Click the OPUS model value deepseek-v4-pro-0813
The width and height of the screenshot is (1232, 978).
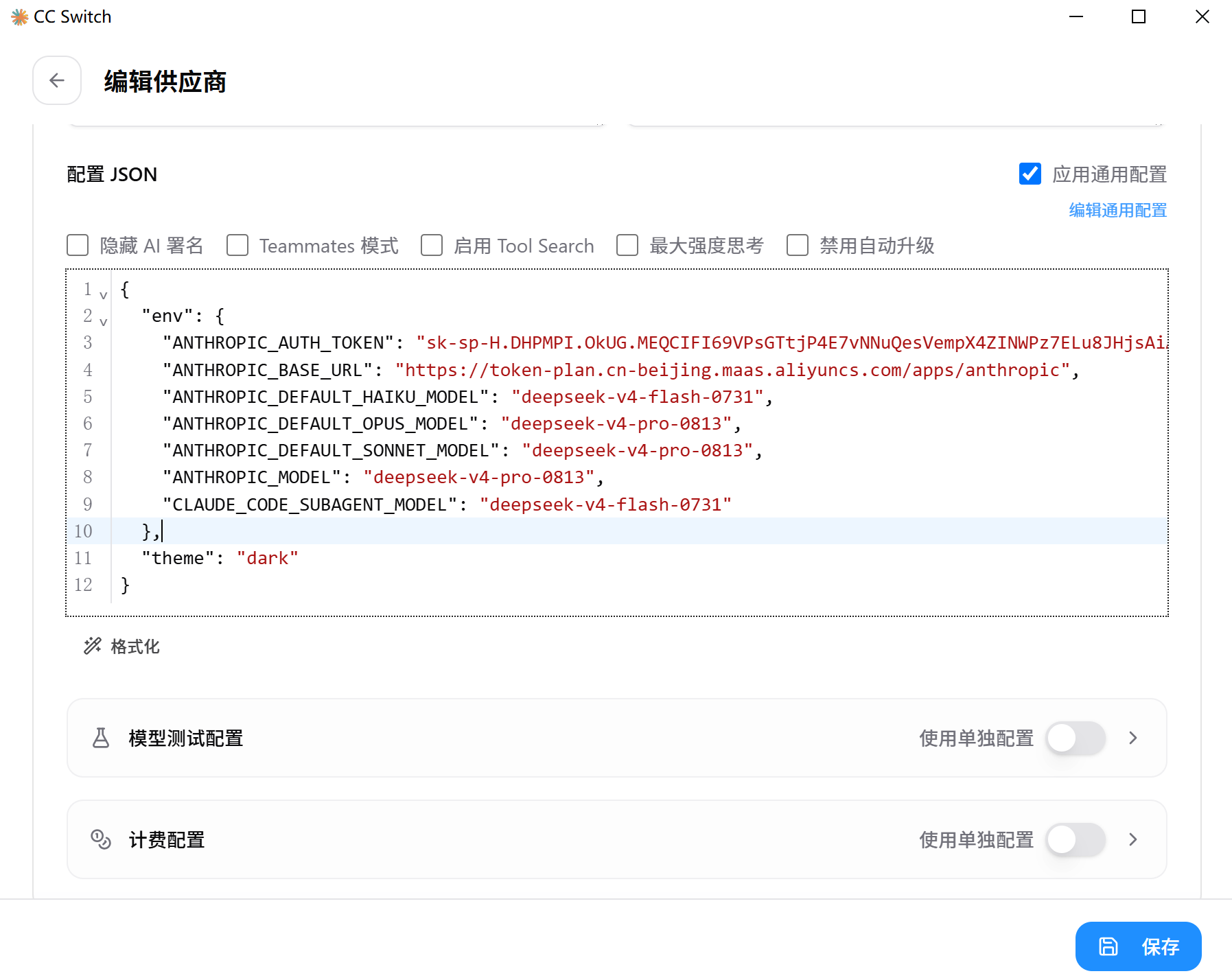[616, 423]
